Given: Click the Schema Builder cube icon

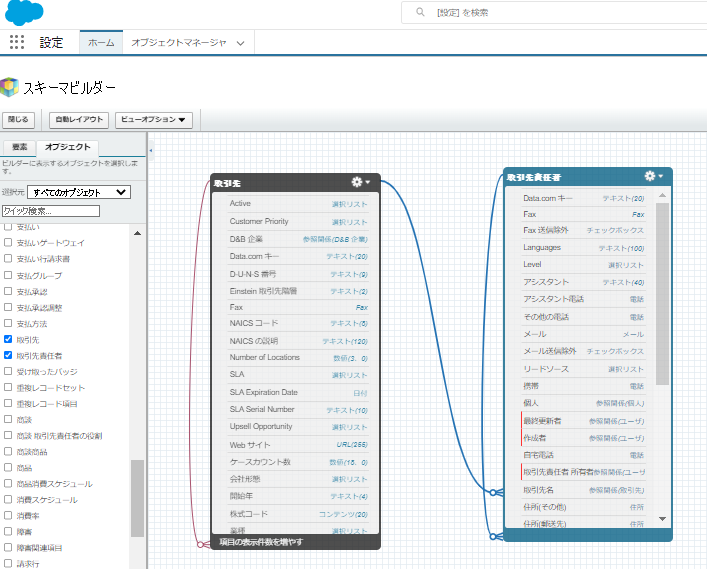Looking at the screenshot, I should click(x=9, y=87).
